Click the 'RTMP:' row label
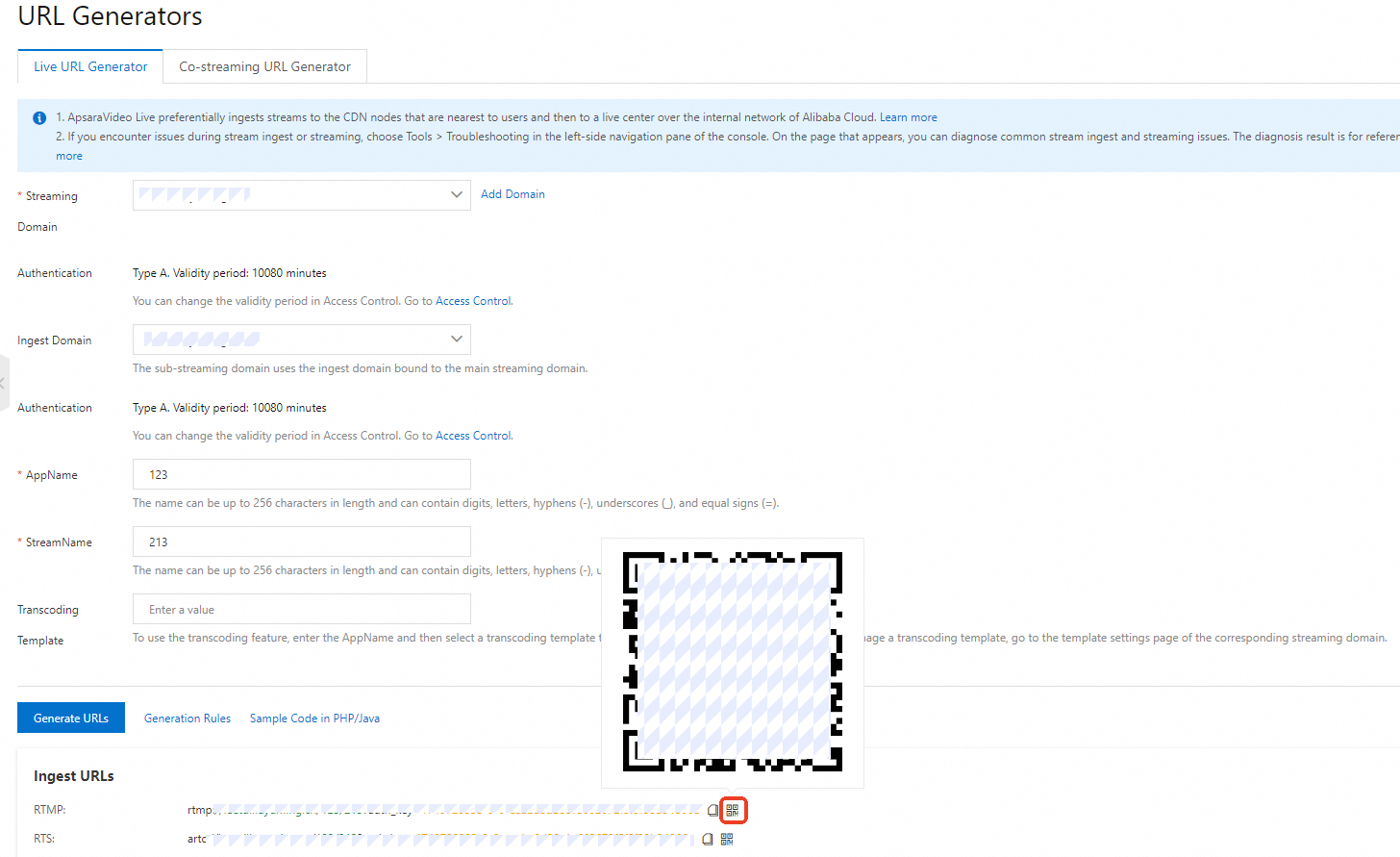This screenshot has height=857, width=1400. (x=50, y=810)
